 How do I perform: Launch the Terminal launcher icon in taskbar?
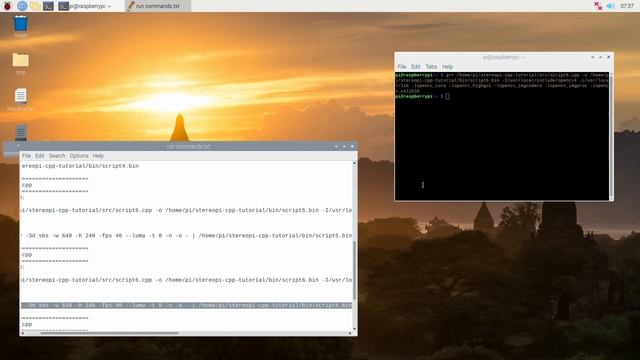(x=49, y=6)
